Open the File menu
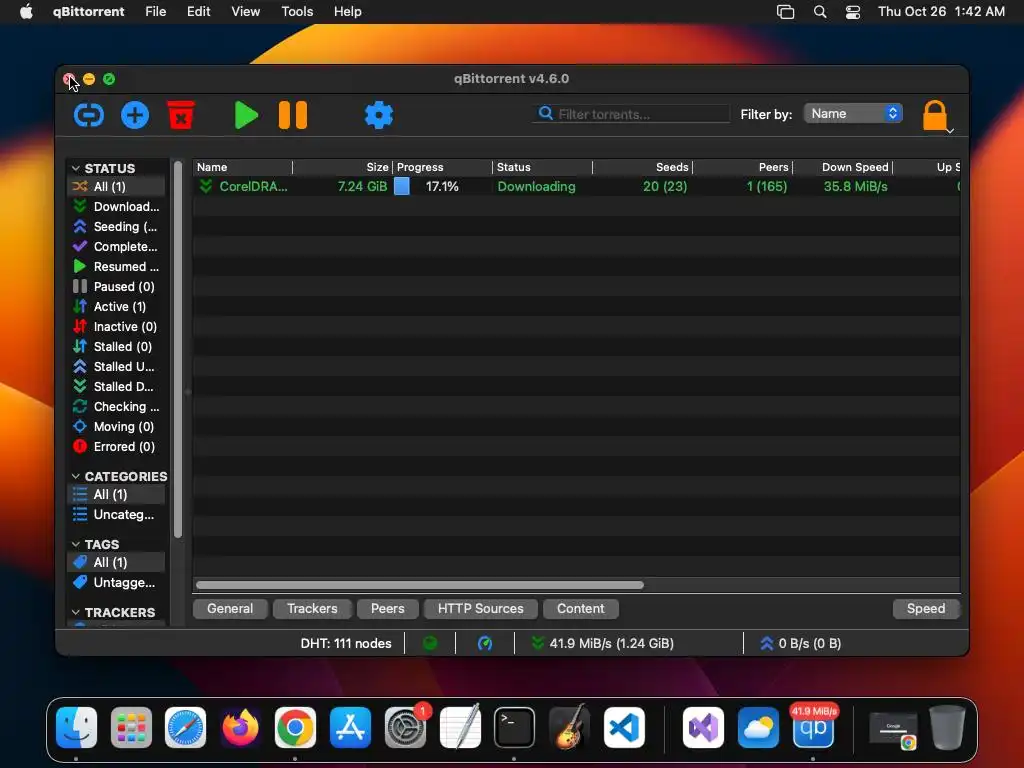The height and width of the screenshot is (768, 1024). (155, 12)
